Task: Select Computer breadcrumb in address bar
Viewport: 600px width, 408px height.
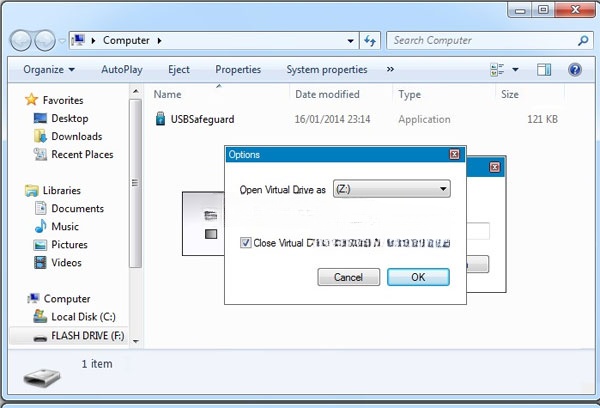Action: pos(126,40)
